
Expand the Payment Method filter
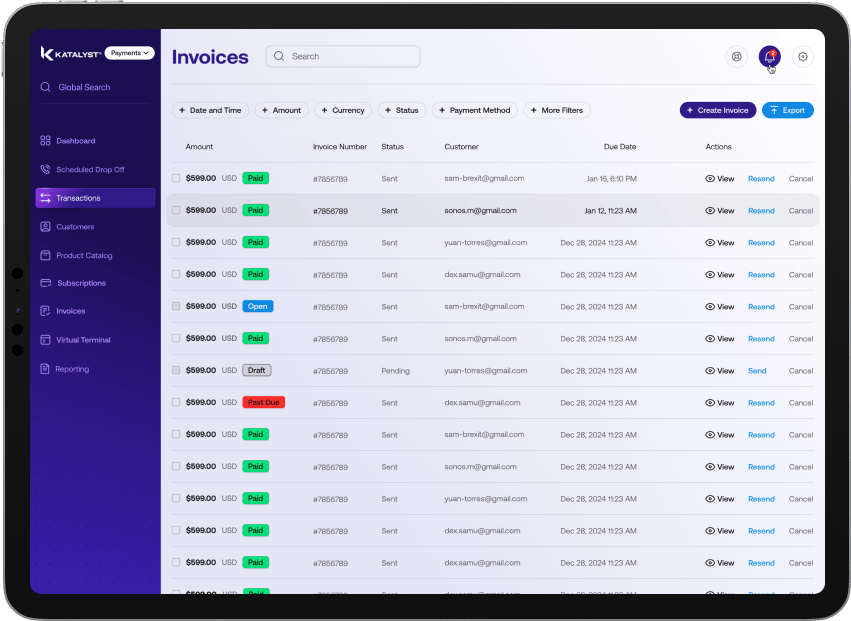pyautogui.click(x=475, y=110)
